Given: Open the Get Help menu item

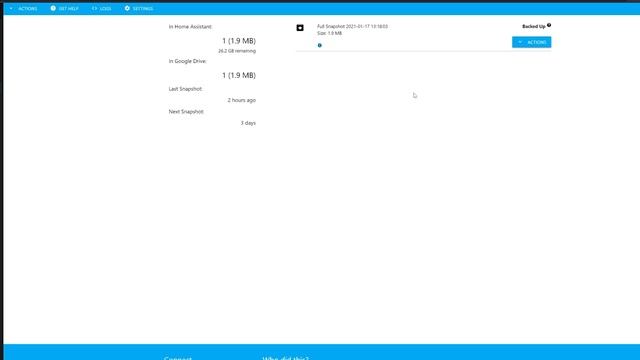Looking at the screenshot, I should tap(64, 9).
